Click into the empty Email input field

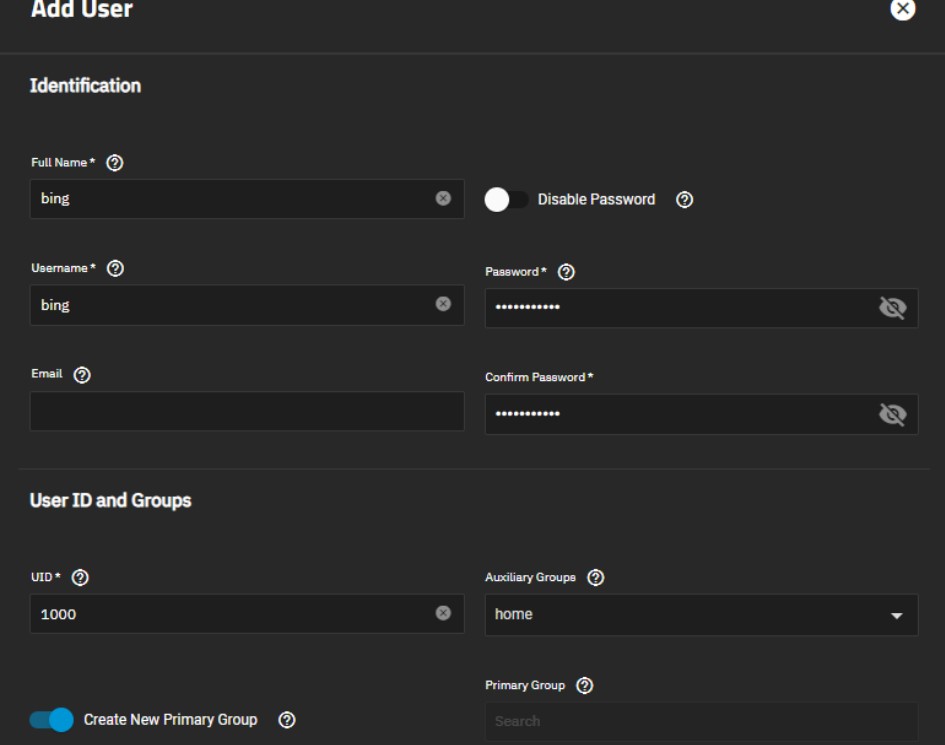(246, 411)
